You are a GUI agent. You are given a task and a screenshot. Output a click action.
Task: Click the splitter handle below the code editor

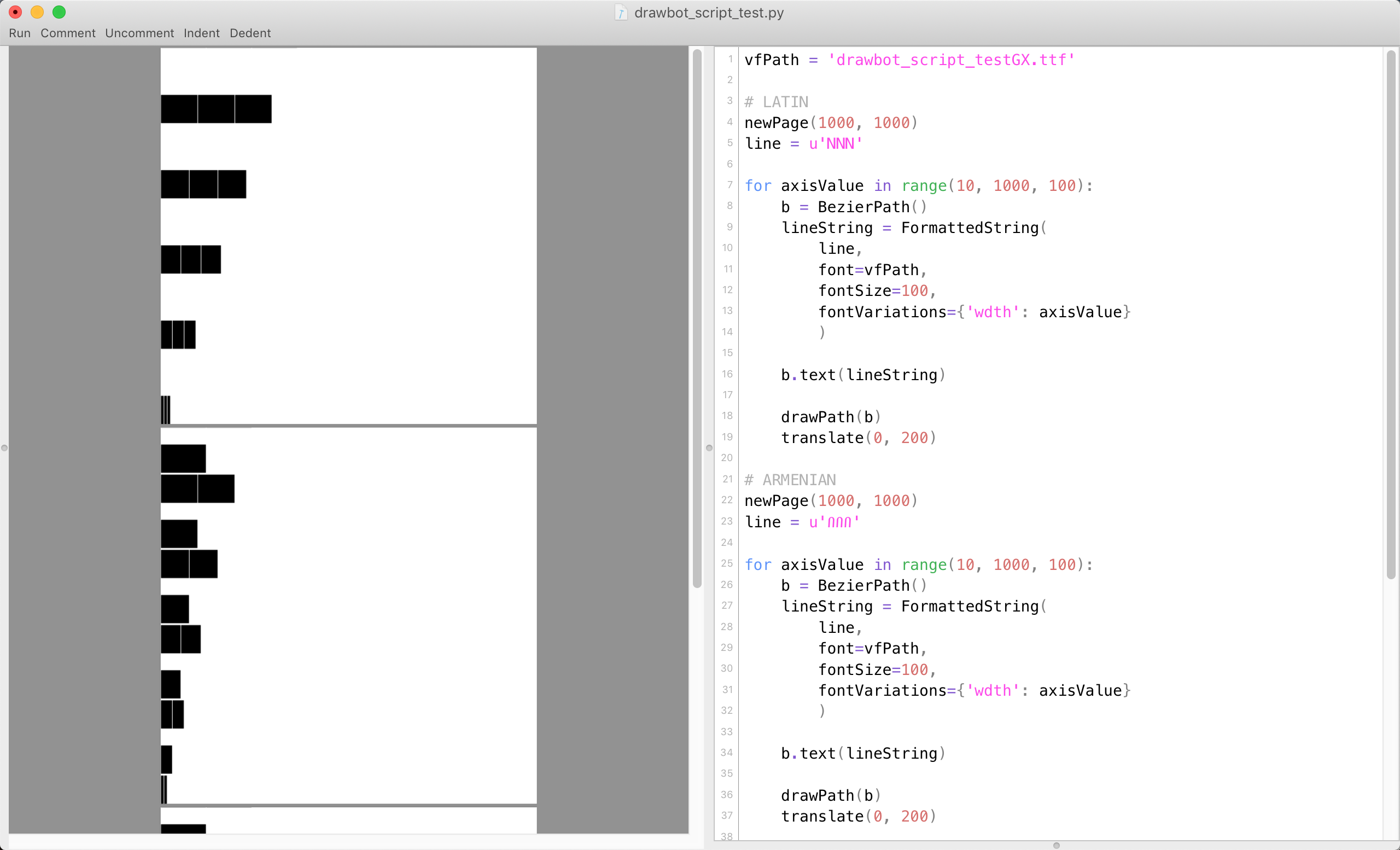click(x=1056, y=846)
